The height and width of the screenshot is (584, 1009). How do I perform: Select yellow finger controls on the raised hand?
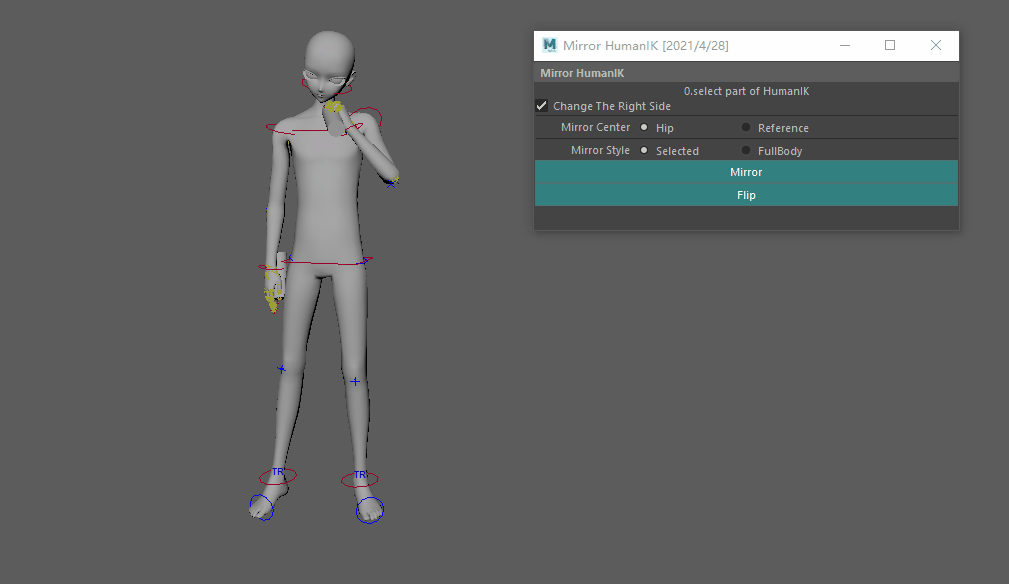coord(335,106)
